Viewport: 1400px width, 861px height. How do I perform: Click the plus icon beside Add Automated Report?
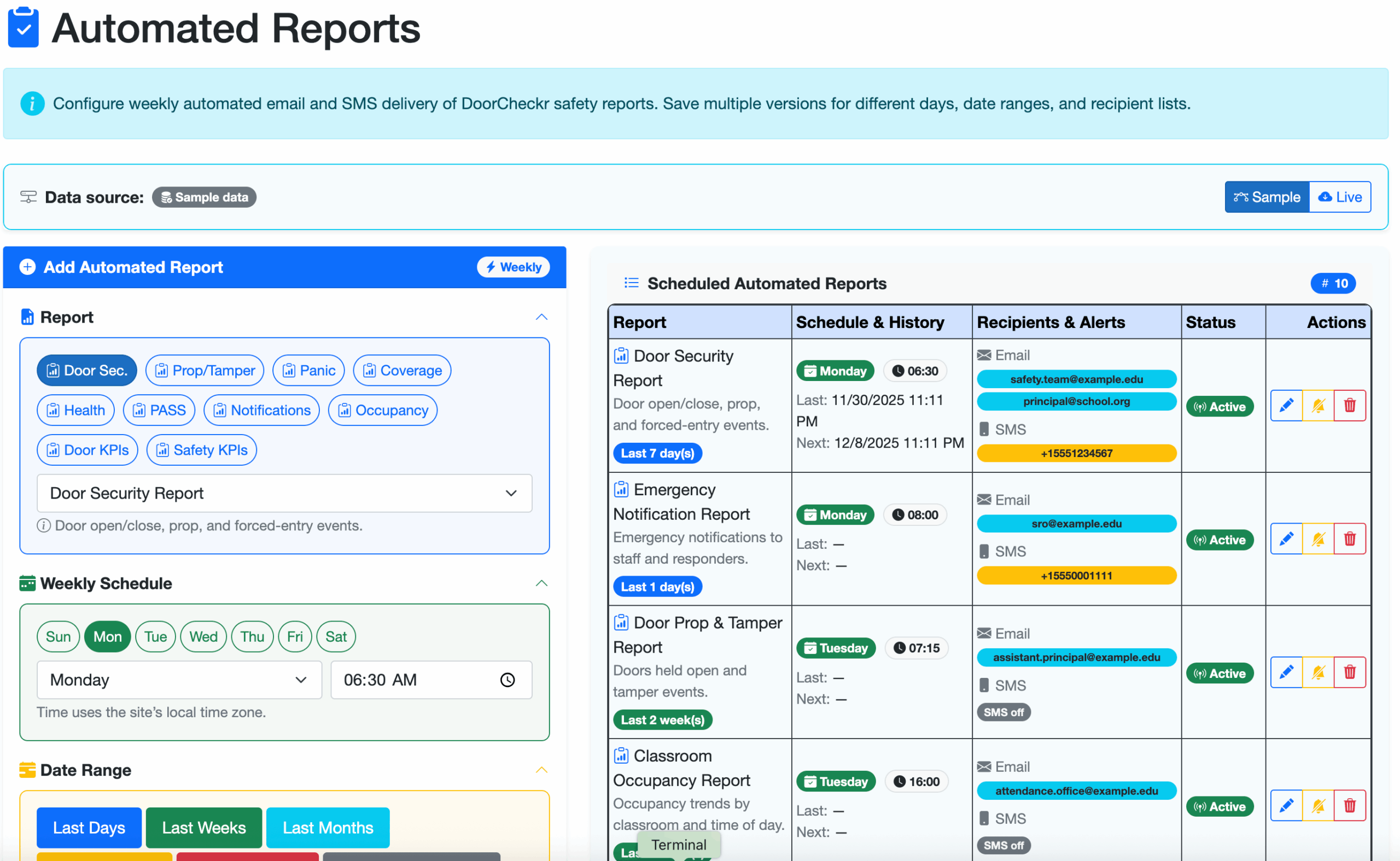click(27, 267)
